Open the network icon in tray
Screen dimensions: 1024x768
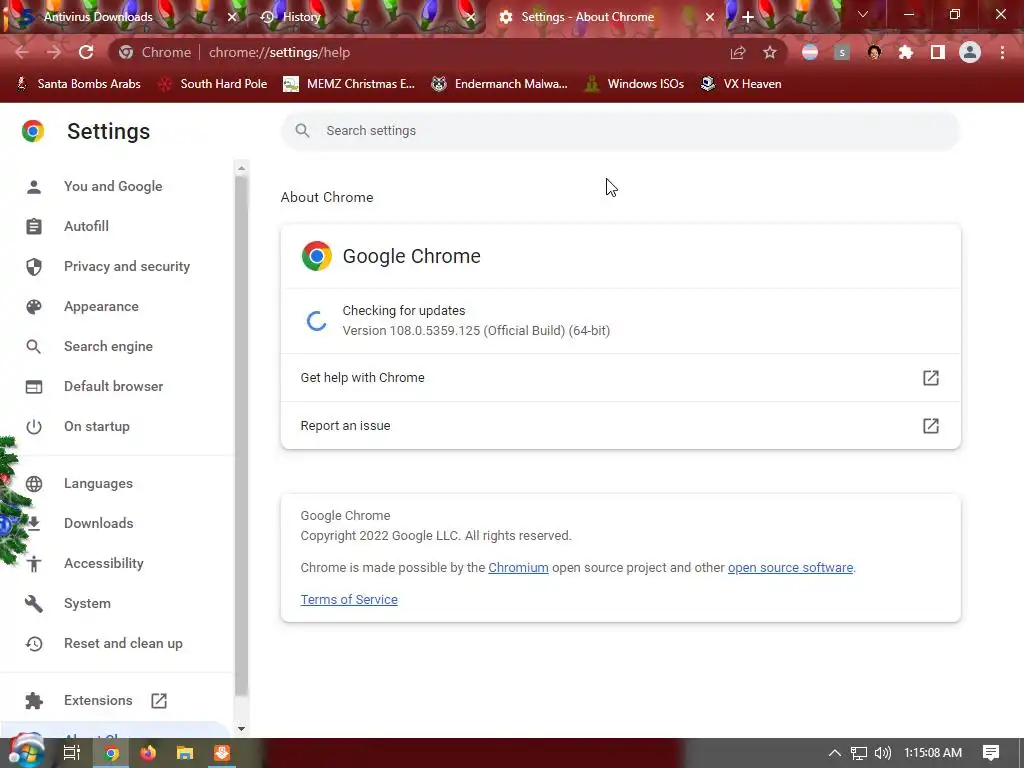pyautogui.click(x=859, y=753)
